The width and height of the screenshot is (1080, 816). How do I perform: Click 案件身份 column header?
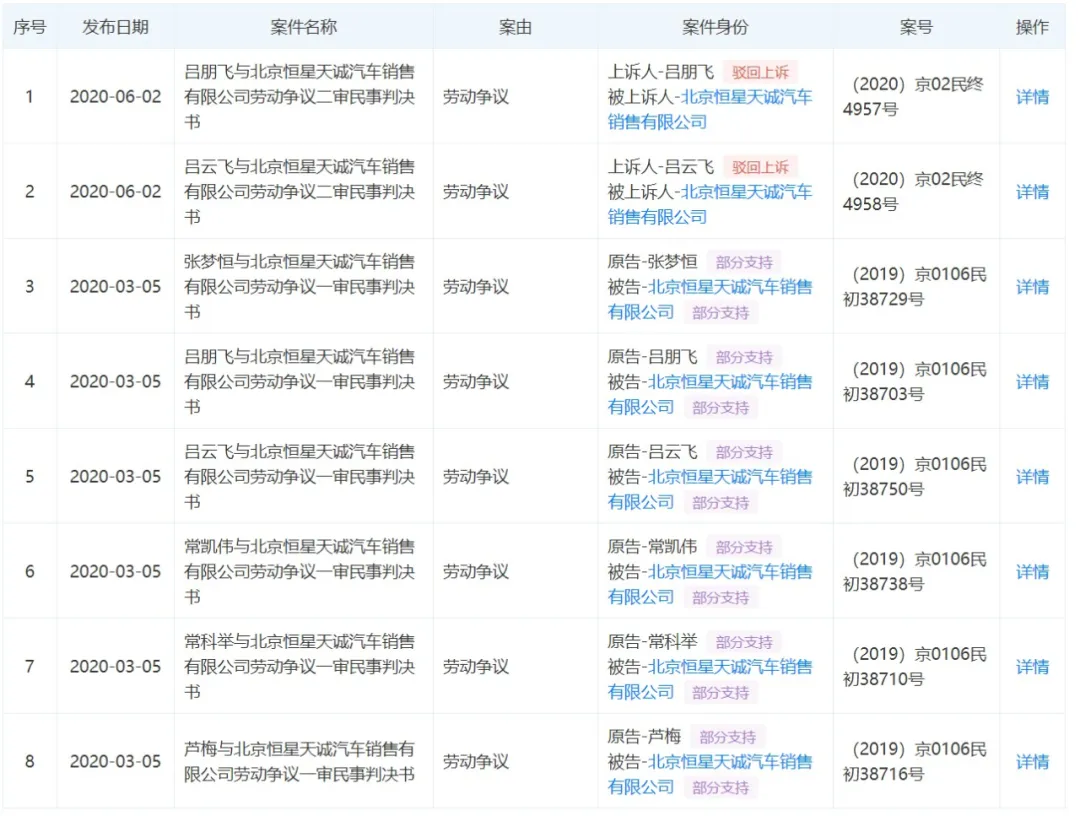tap(715, 27)
